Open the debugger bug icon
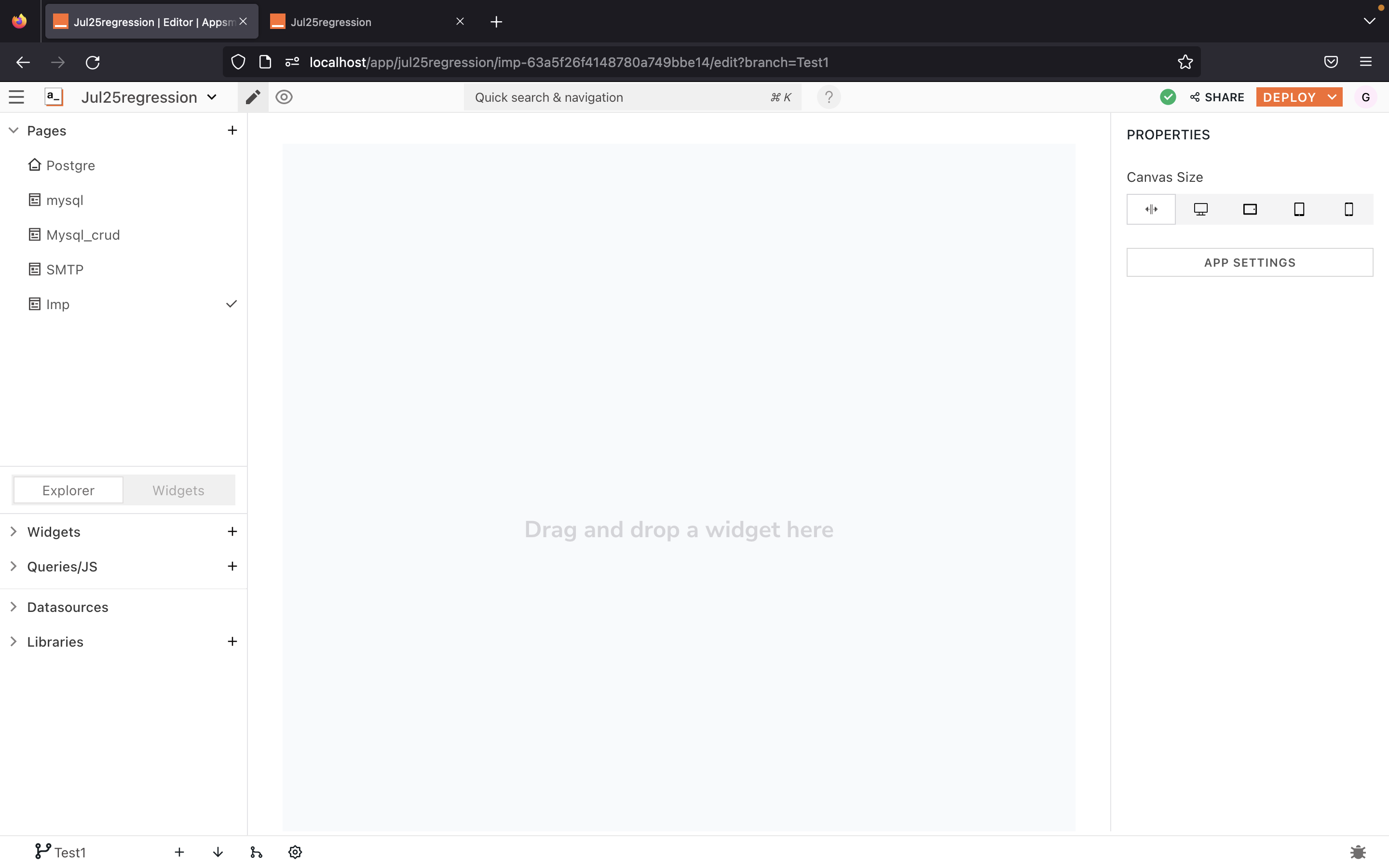 coord(1358,852)
